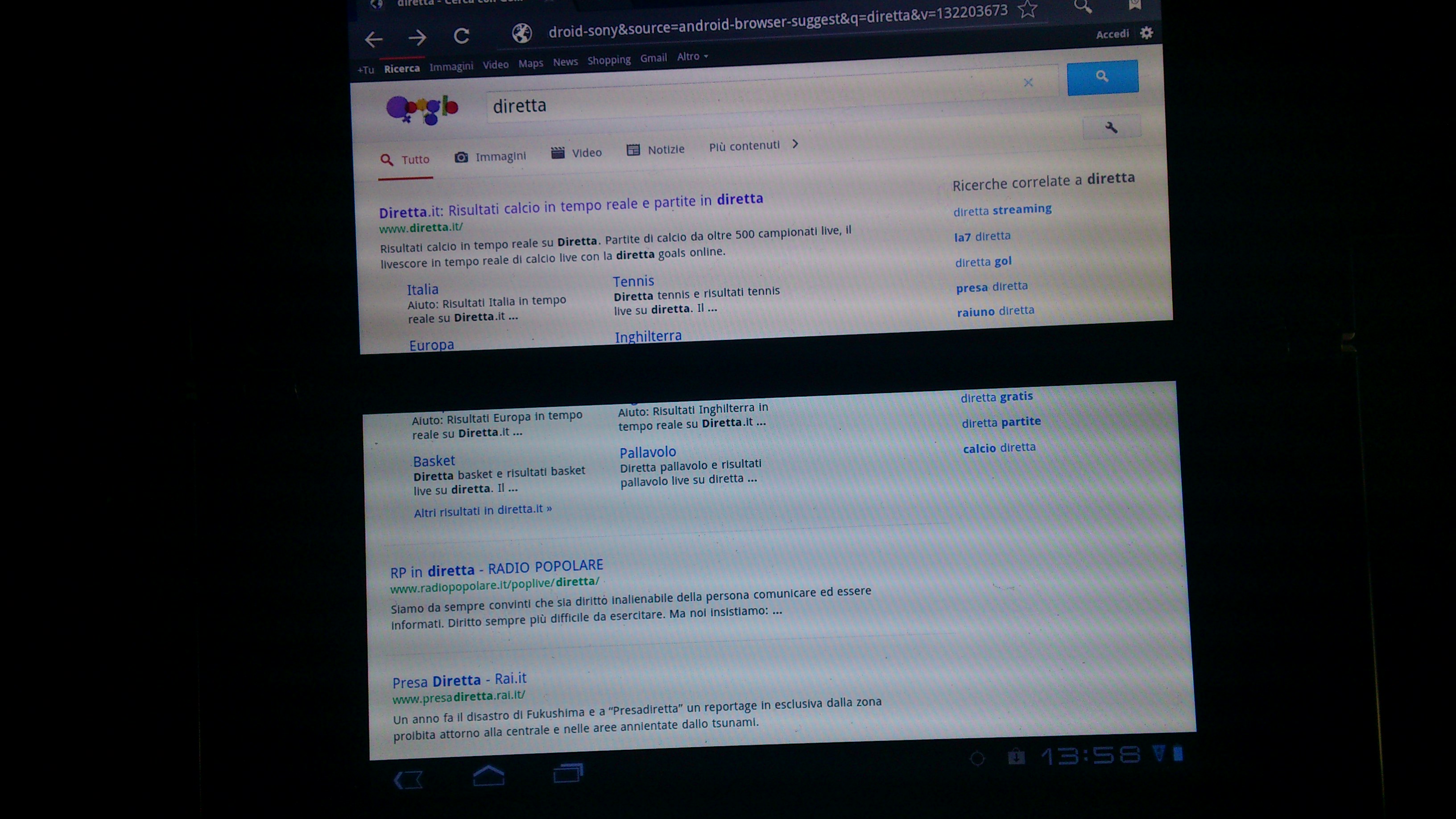
Task: Open Immagini in the top Google bar
Action: click(x=451, y=67)
